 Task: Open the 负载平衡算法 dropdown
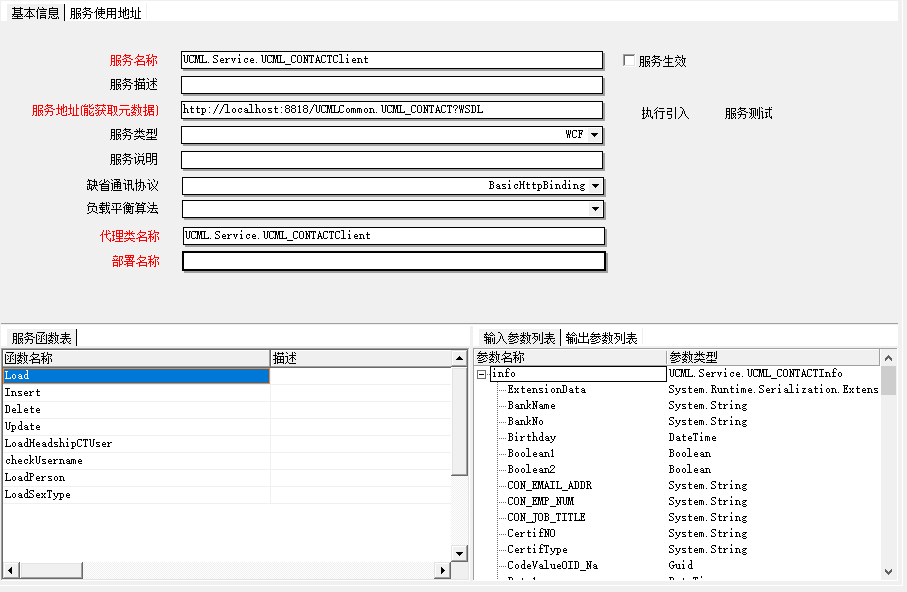tap(596, 209)
